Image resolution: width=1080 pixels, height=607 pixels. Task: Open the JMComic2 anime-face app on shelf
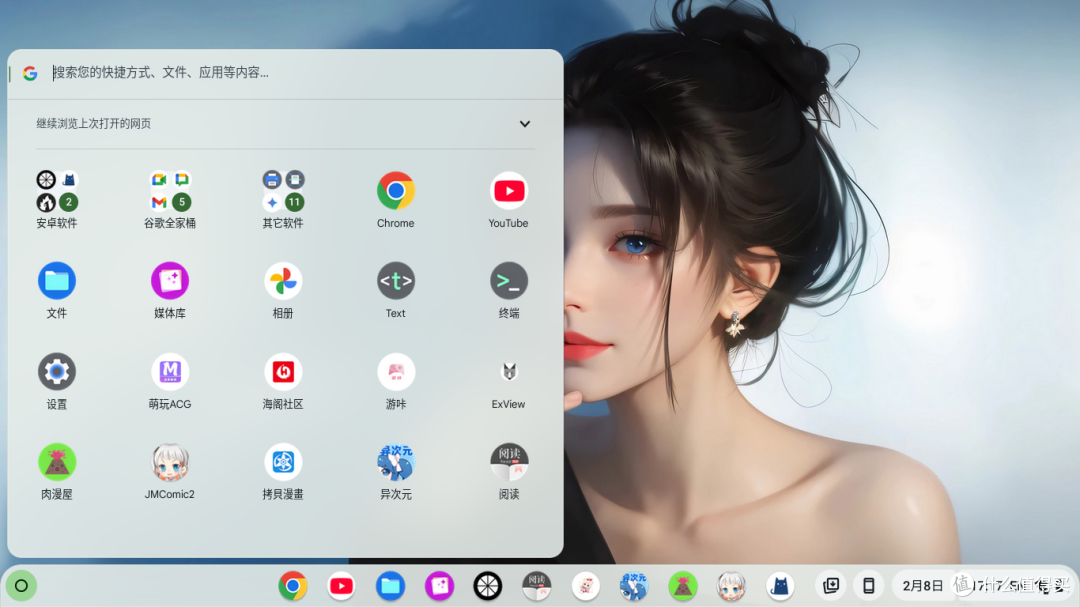[x=731, y=586]
